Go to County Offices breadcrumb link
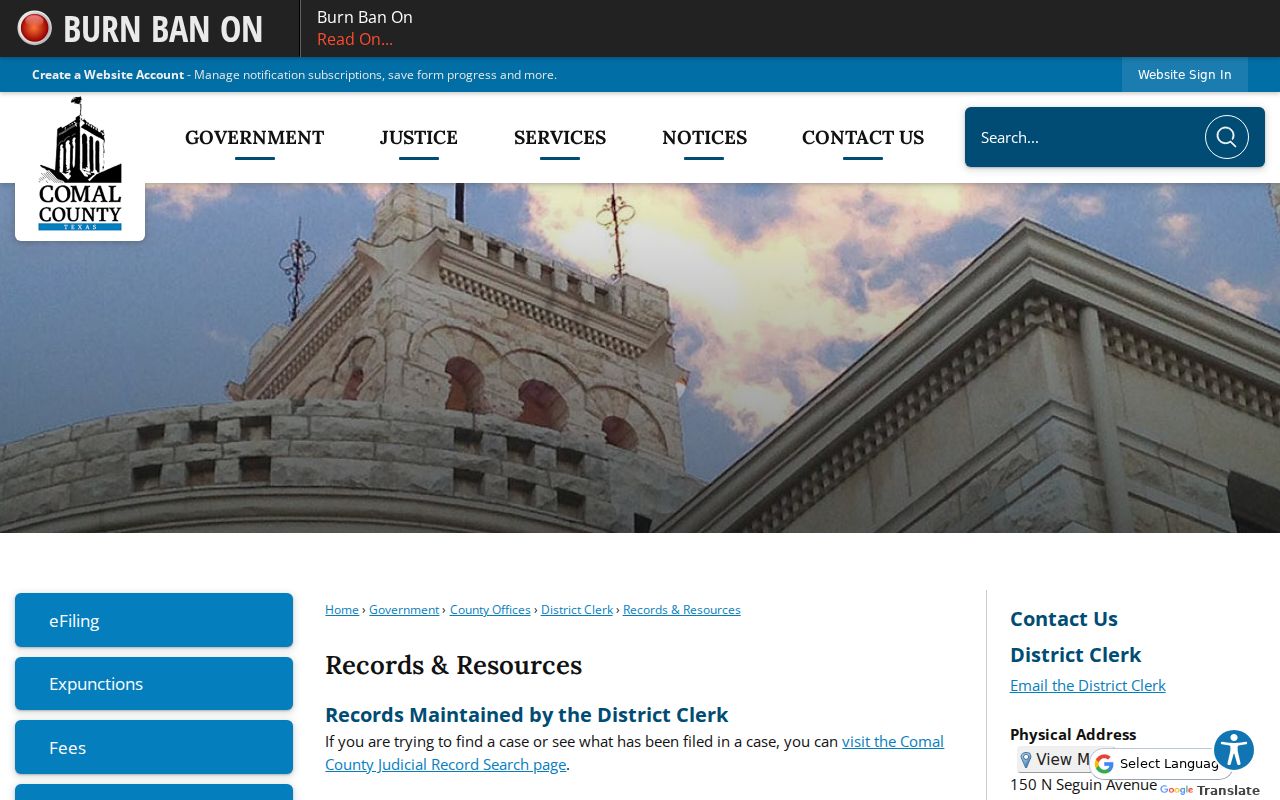This screenshot has height=800, width=1280. tap(490, 610)
